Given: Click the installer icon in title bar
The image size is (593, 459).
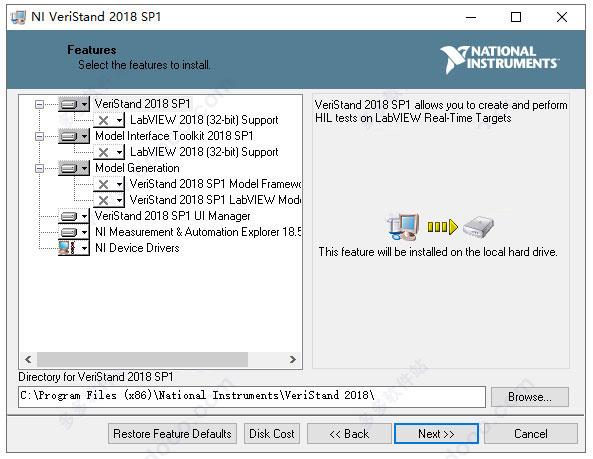Looking at the screenshot, I should click(x=18, y=17).
